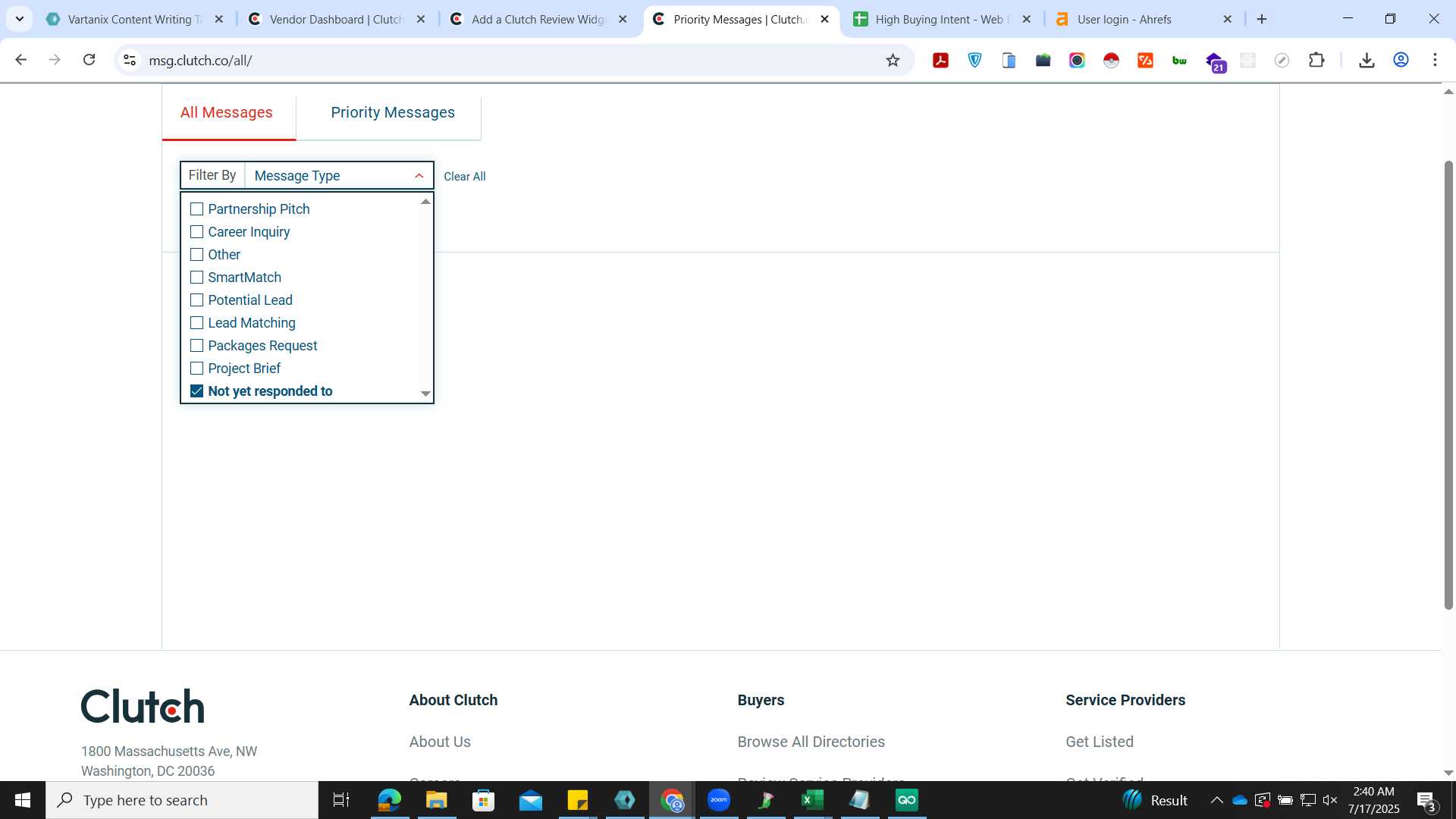
Task: Go back to the previous page
Action: 21,60
